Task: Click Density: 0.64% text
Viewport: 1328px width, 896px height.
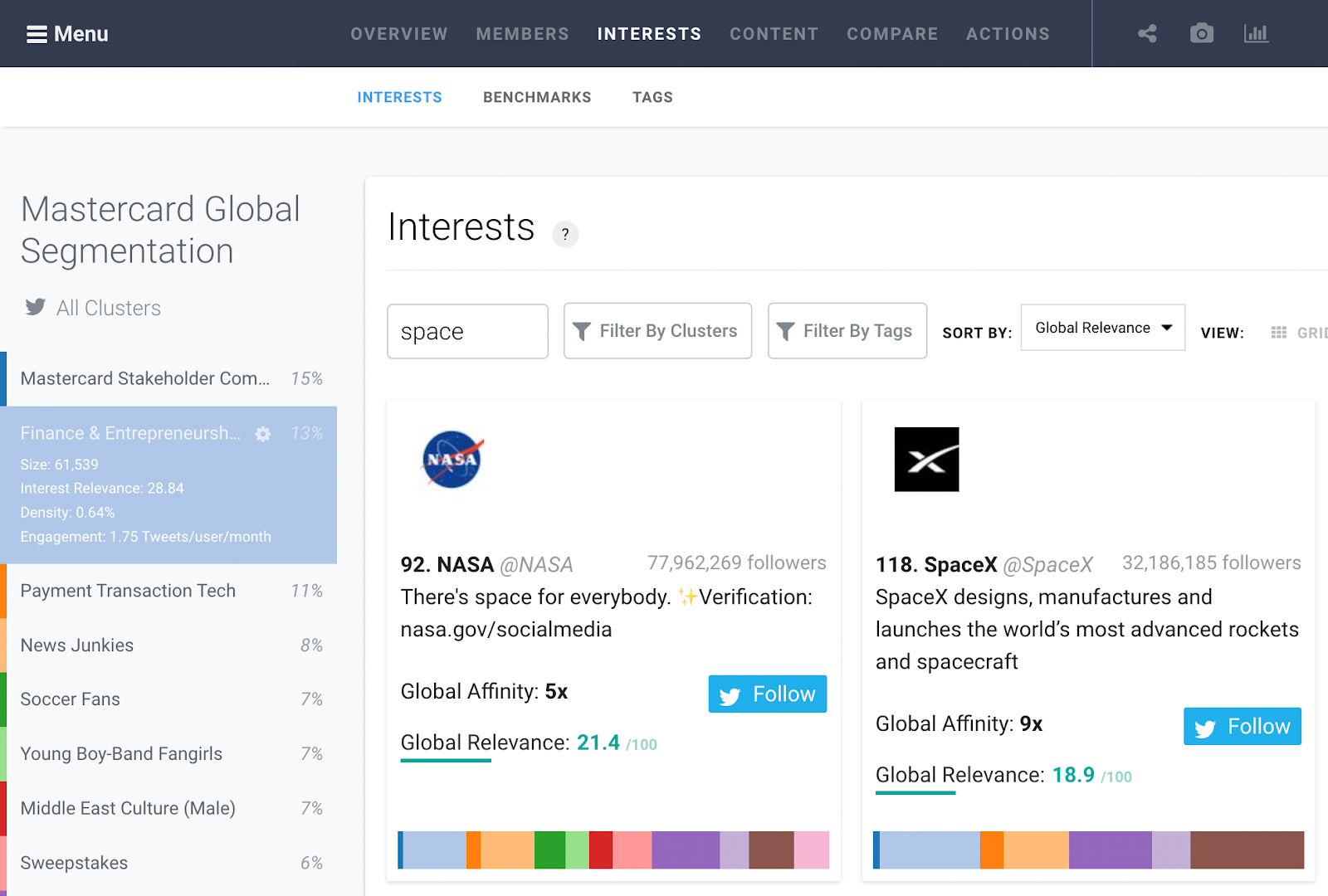Action: click(67, 513)
